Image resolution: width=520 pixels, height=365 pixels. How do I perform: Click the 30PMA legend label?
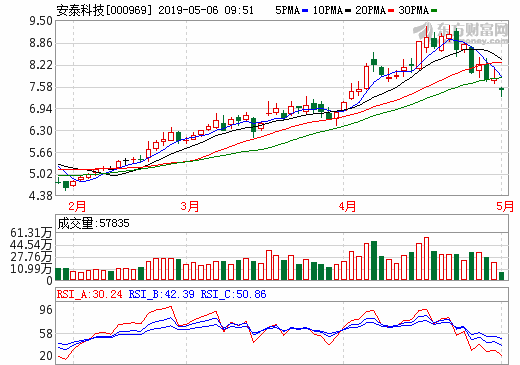coord(413,10)
